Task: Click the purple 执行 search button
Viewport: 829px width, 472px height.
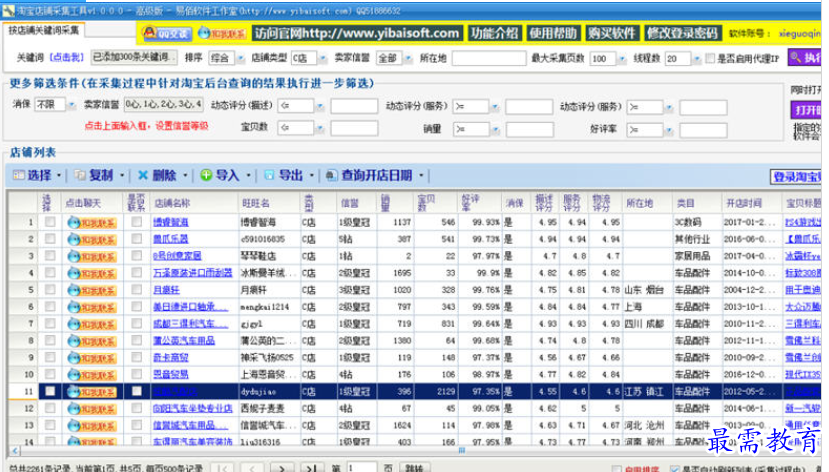Action: tap(805, 58)
